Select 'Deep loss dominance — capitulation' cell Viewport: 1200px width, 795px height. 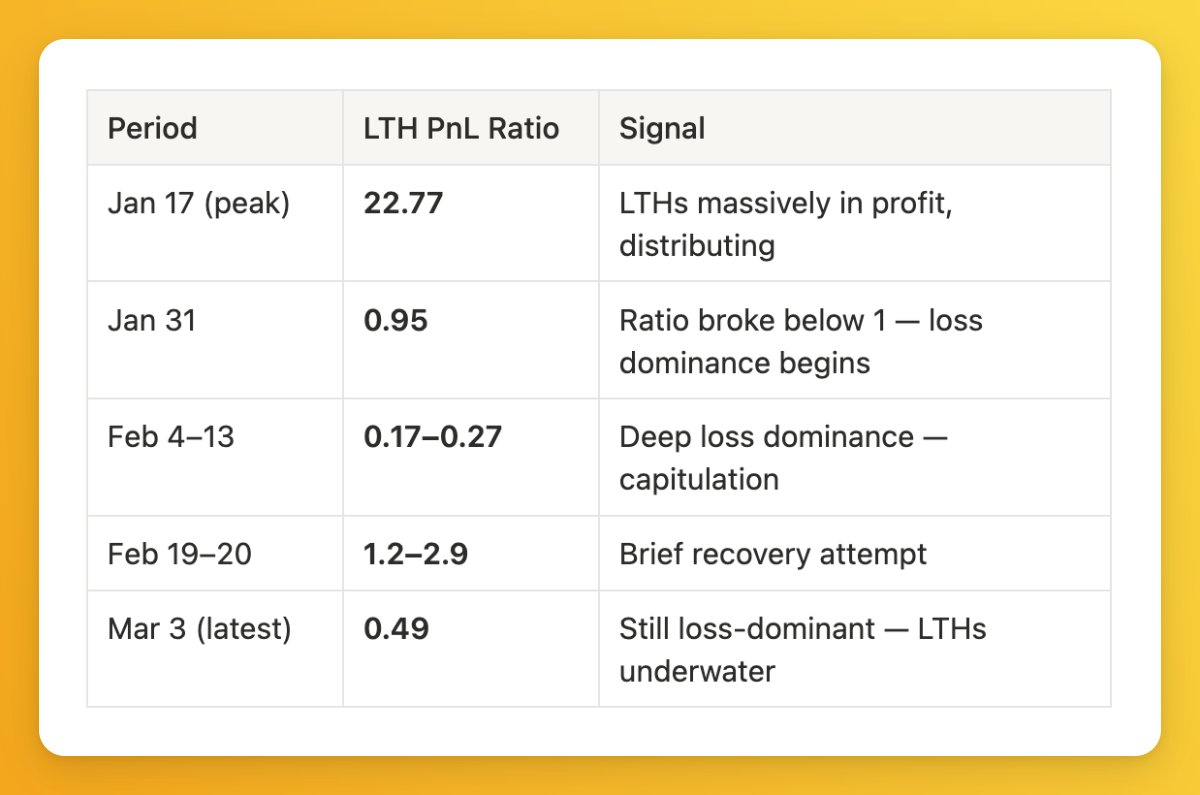[783, 457]
